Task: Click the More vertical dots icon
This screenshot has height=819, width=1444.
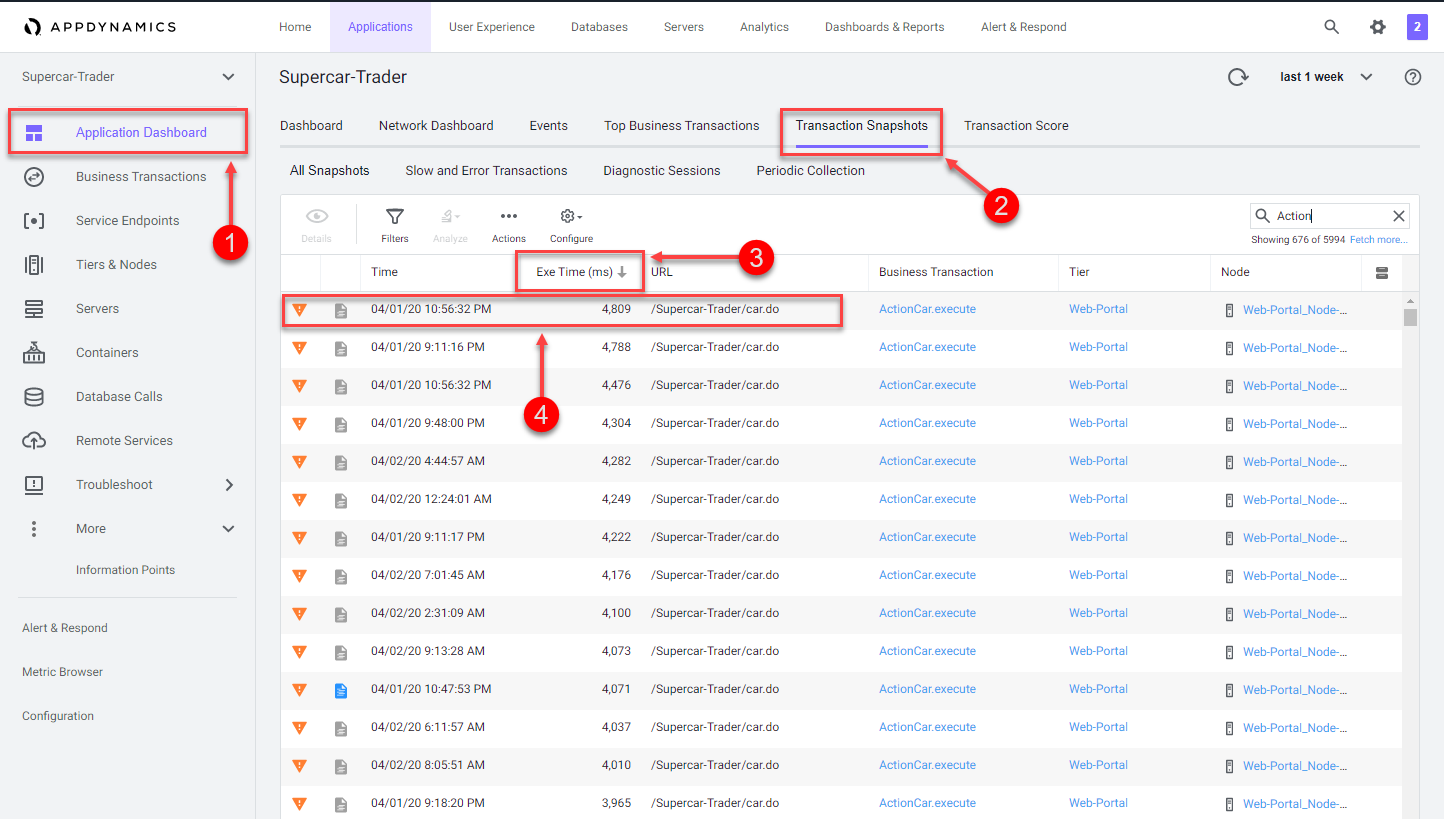Action: tap(34, 529)
